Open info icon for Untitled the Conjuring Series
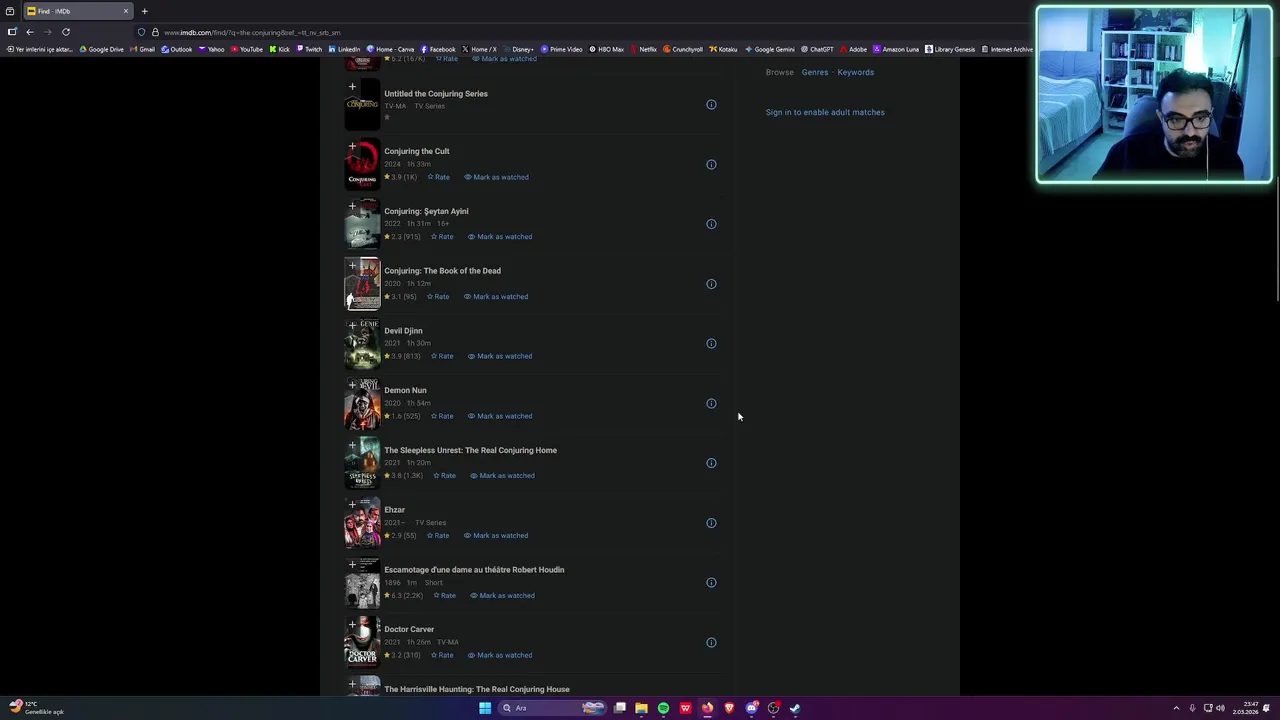Image resolution: width=1280 pixels, height=720 pixels. click(711, 104)
